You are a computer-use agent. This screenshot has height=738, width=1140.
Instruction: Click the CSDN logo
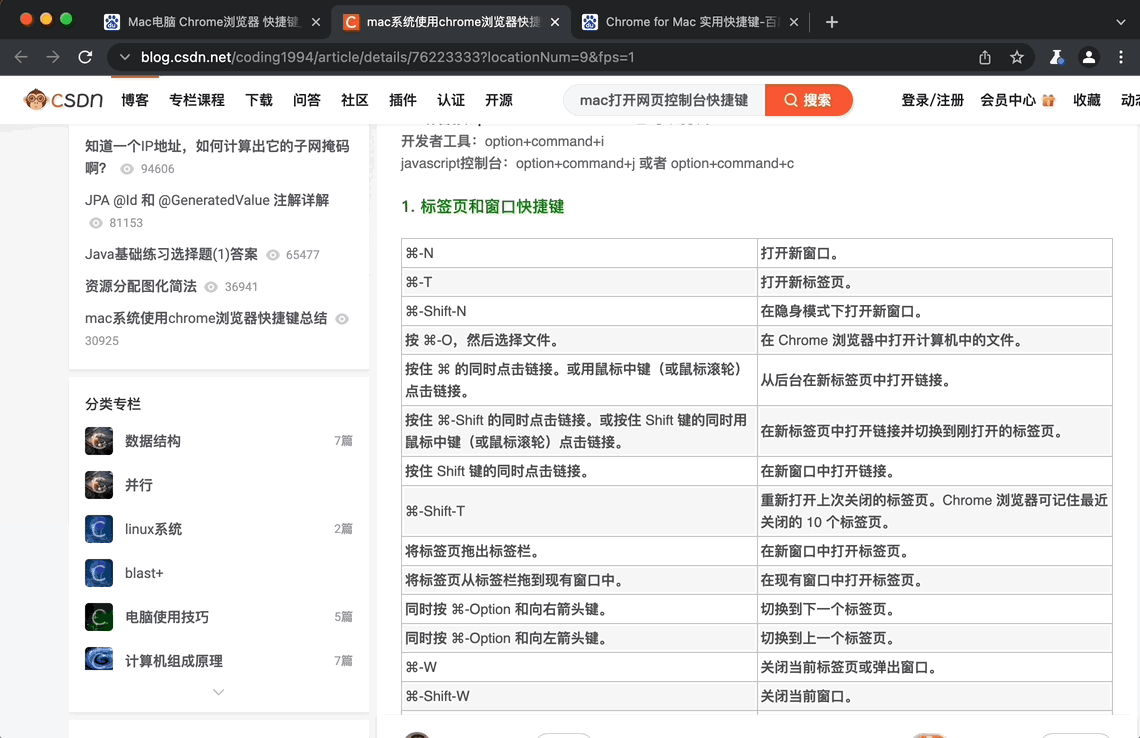click(63, 100)
